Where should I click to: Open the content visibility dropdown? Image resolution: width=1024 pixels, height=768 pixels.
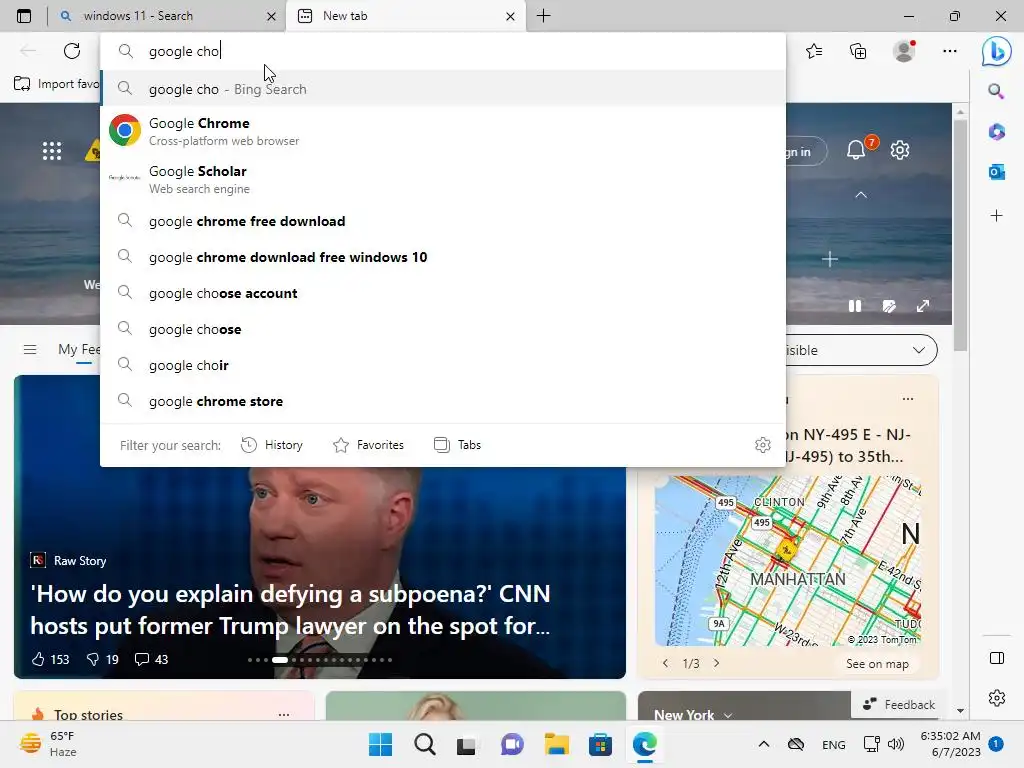pos(861,350)
